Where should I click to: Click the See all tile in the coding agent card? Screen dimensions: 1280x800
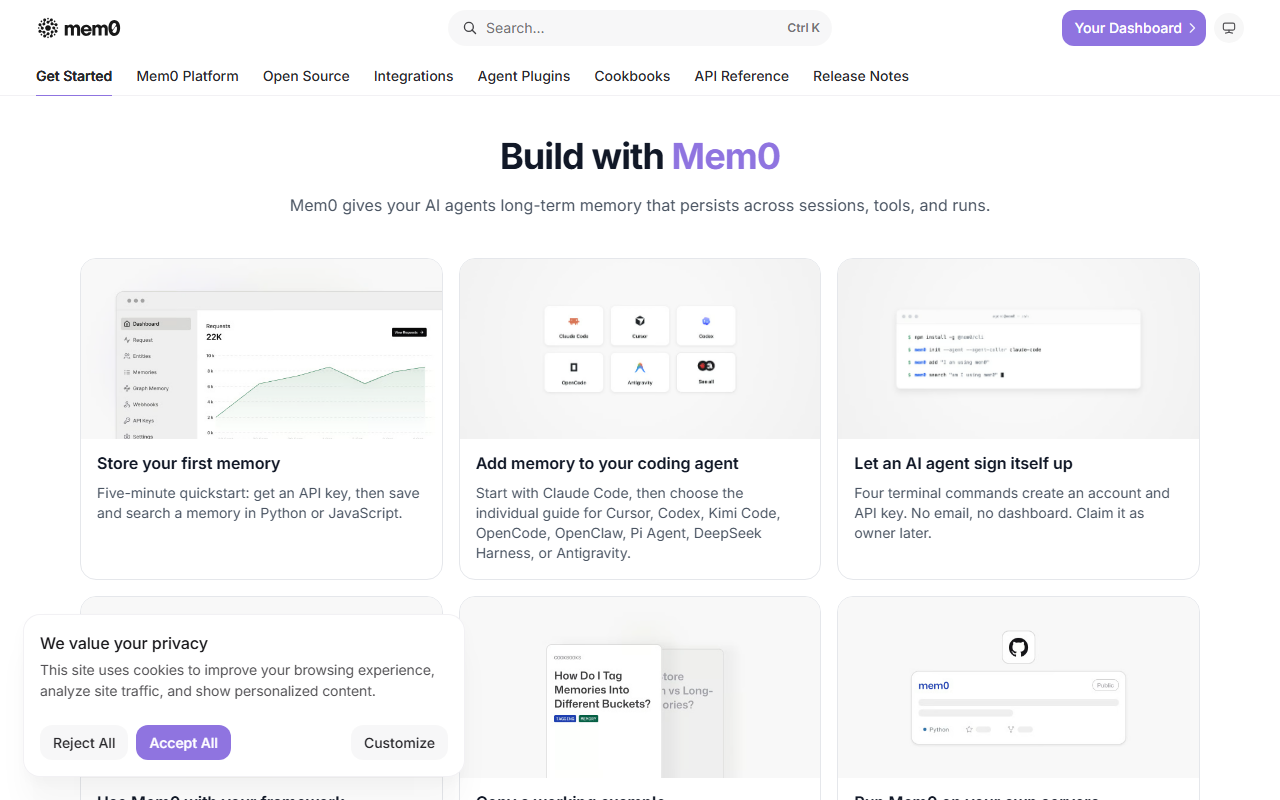coord(706,372)
